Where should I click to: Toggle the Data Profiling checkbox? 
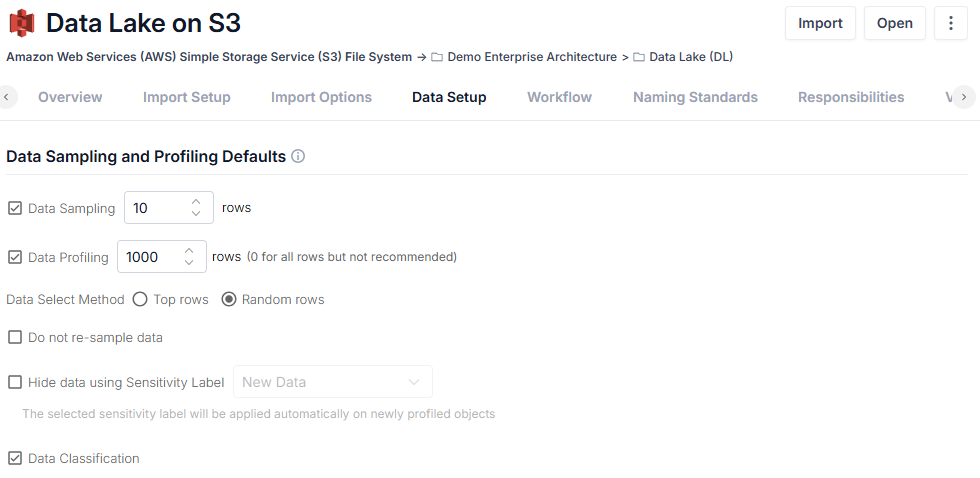(x=15, y=257)
